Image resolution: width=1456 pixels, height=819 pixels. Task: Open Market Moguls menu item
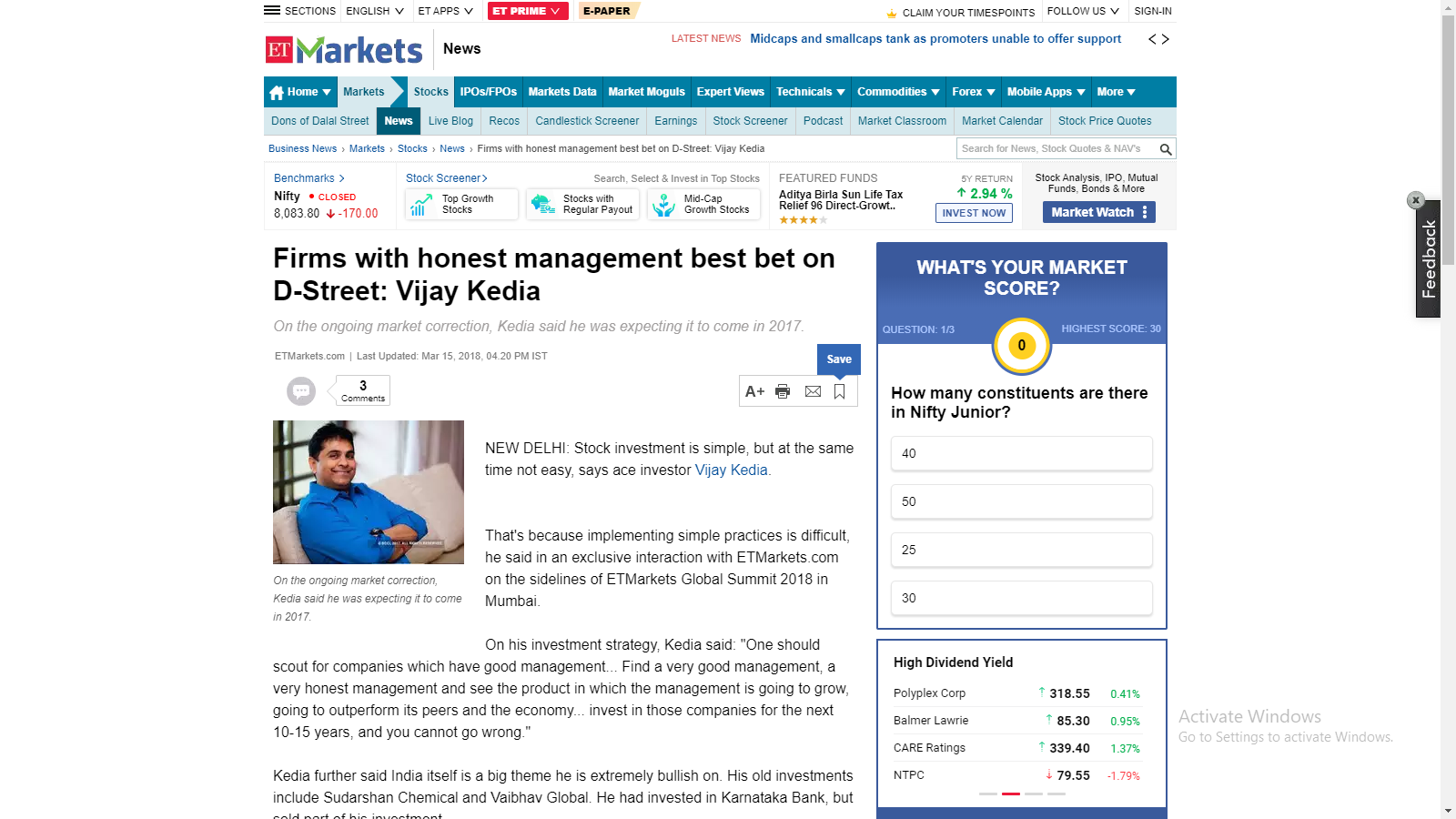tap(646, 92)
